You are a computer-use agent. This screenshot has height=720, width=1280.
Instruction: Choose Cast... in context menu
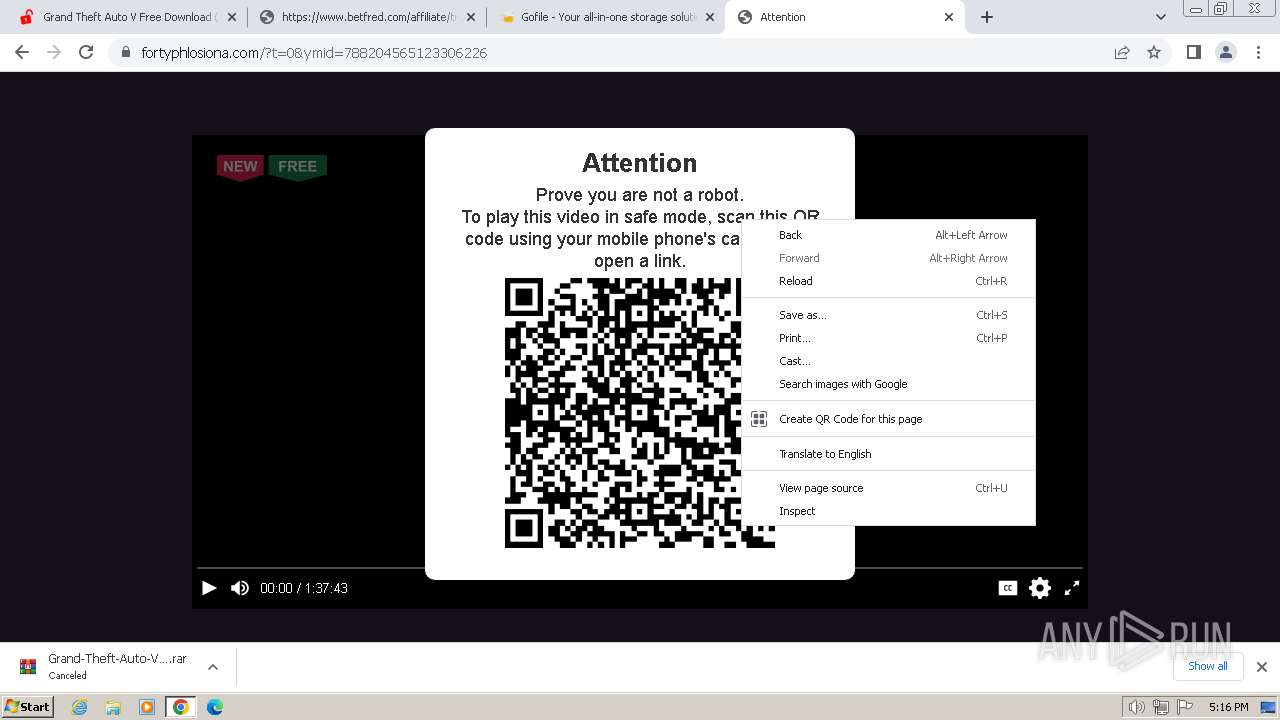coord(888,361)
